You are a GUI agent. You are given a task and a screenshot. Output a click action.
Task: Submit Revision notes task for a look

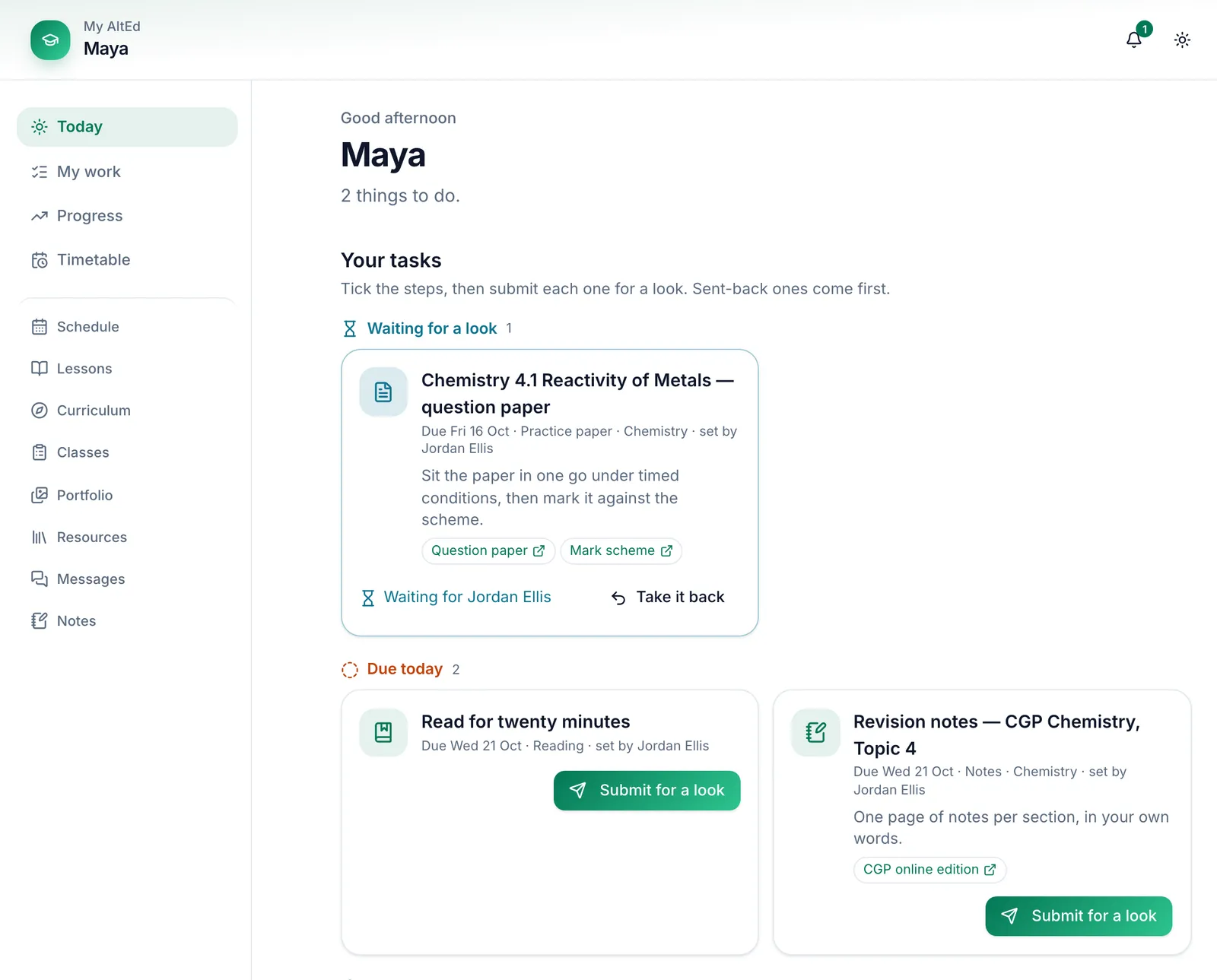point(1079,916)
